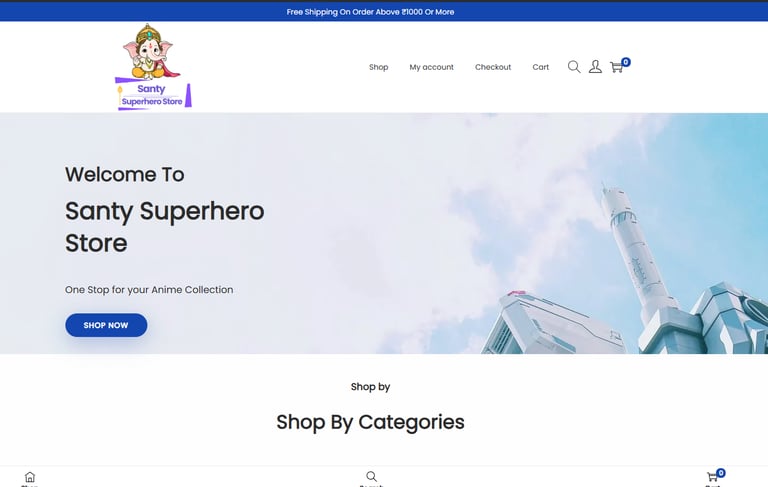The width and height of the screenshot is (768, 487).
Task: Click the Welcome To hero text
Action: 124,174
